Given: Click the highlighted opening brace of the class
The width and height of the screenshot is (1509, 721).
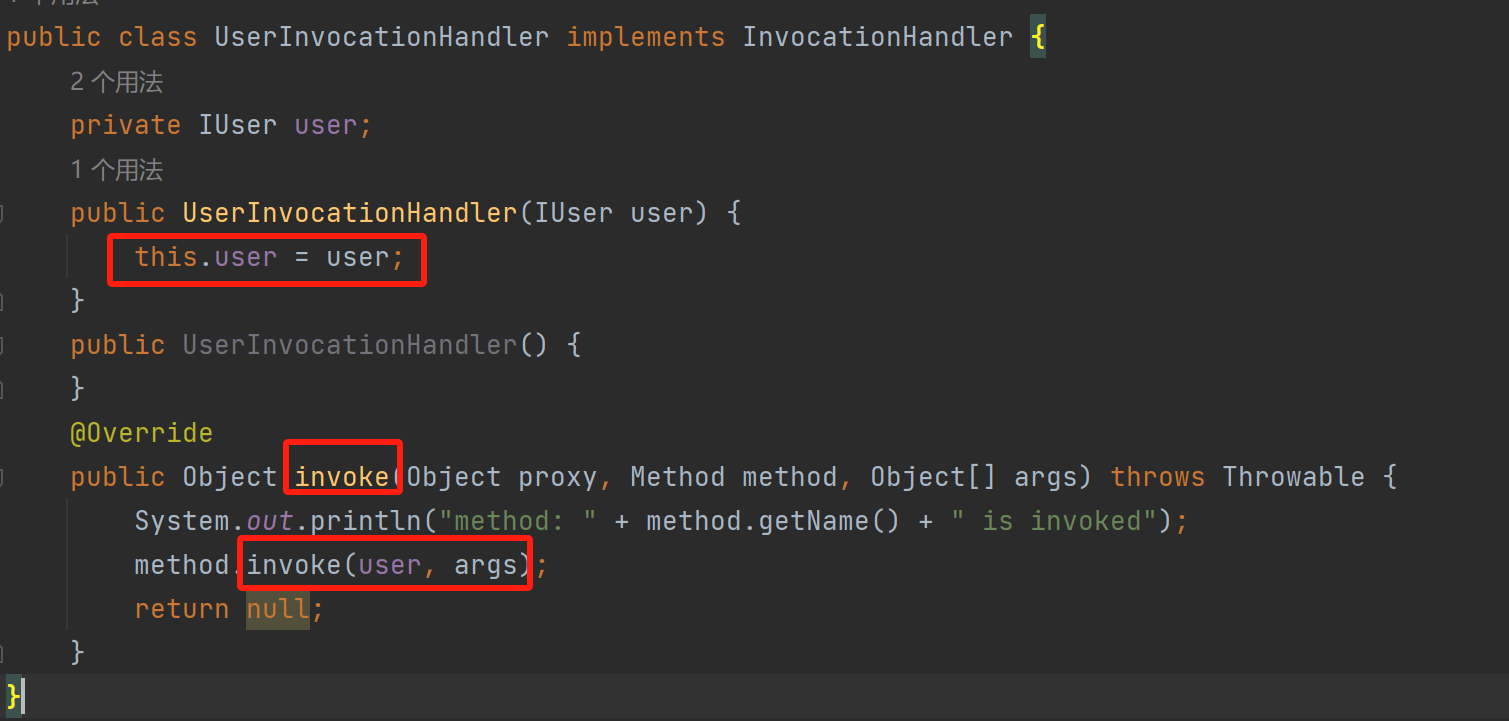Looking at the screenshot, I should click(1038, 38).
